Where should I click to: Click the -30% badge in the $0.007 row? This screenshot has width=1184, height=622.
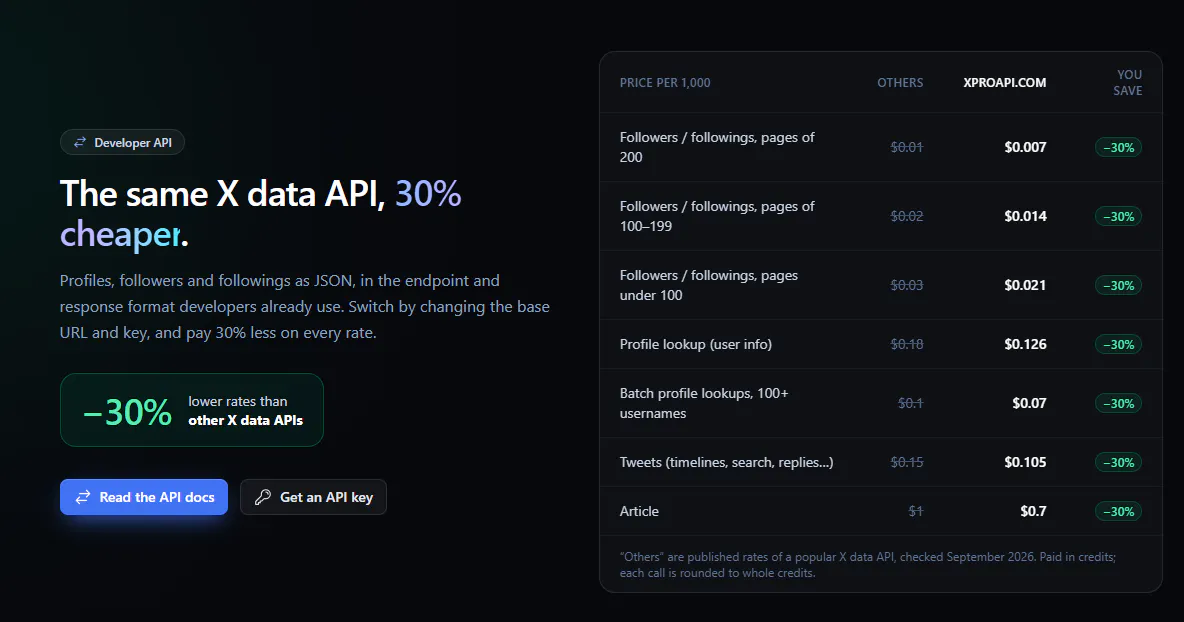tap(1118, 147)
